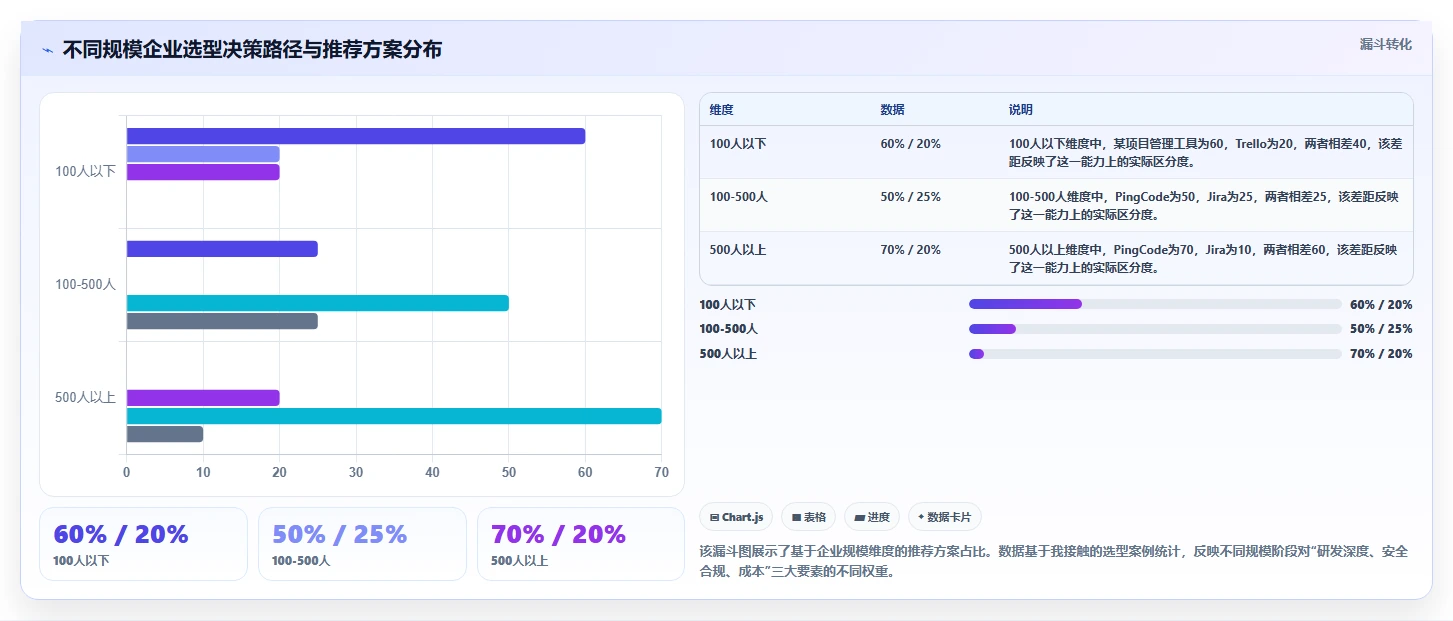Click the 70% / 20% stat card

point(581,544)
